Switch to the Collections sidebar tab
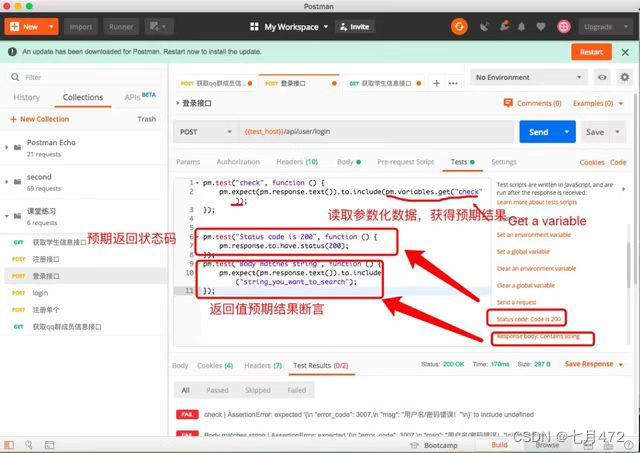640x453 pixels. click(x=83, y=98)
